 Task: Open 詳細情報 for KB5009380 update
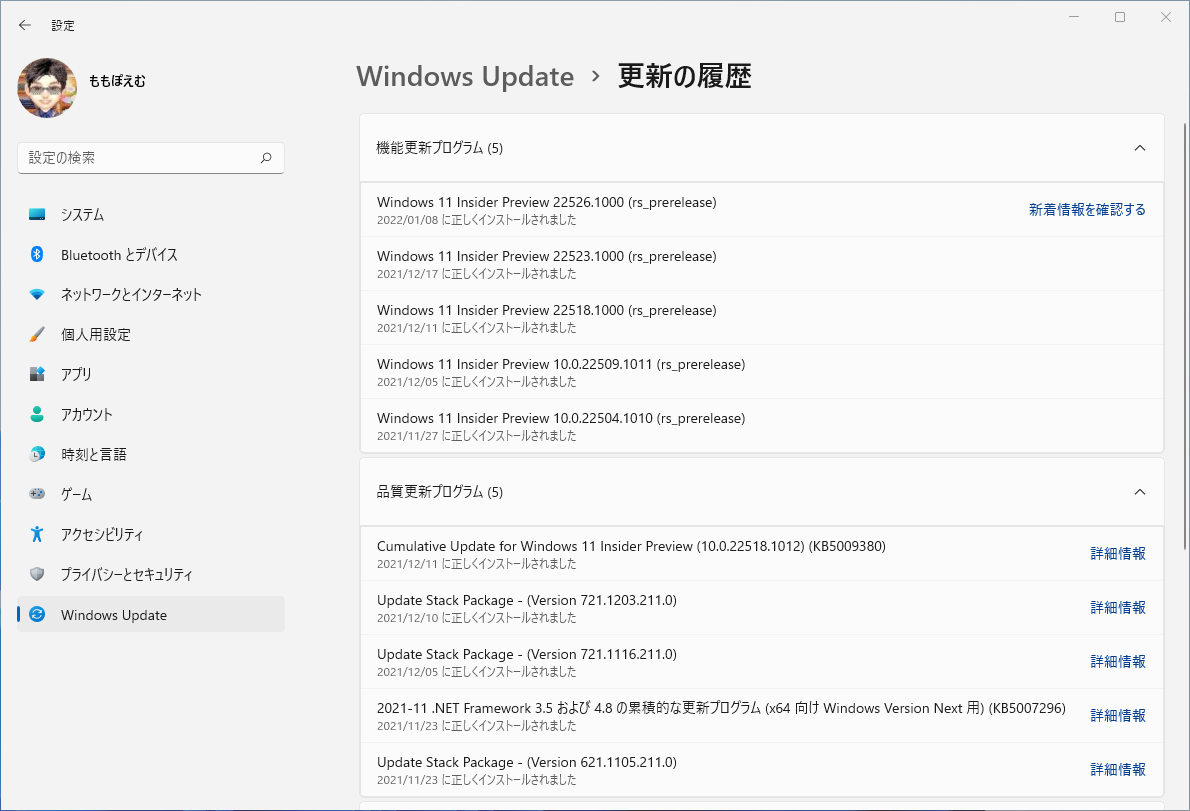coord(1118,554)
